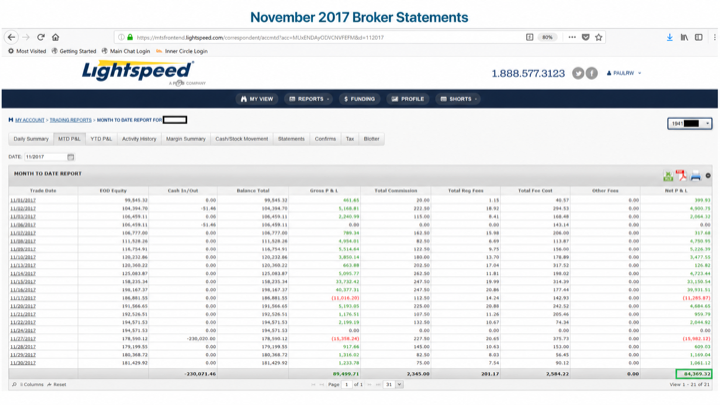Open the reader view icon in address bar
720x405 pixels.
tap(529, 37)
